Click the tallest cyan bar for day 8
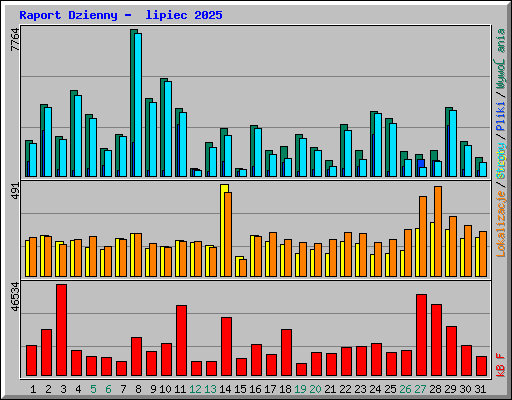The image size is (512, 400). coord(138,105)
